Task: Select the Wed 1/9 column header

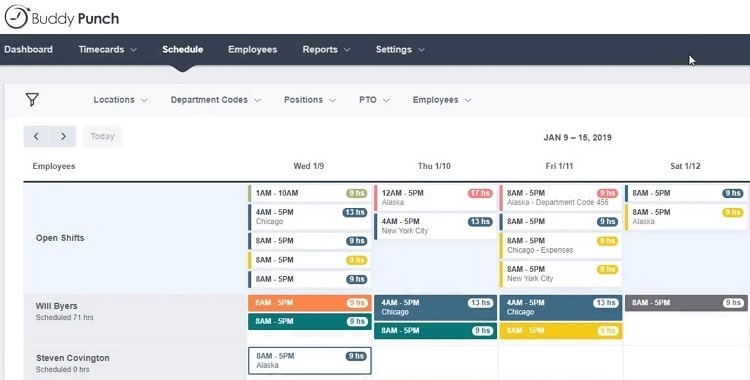Action: coord(309,166)
